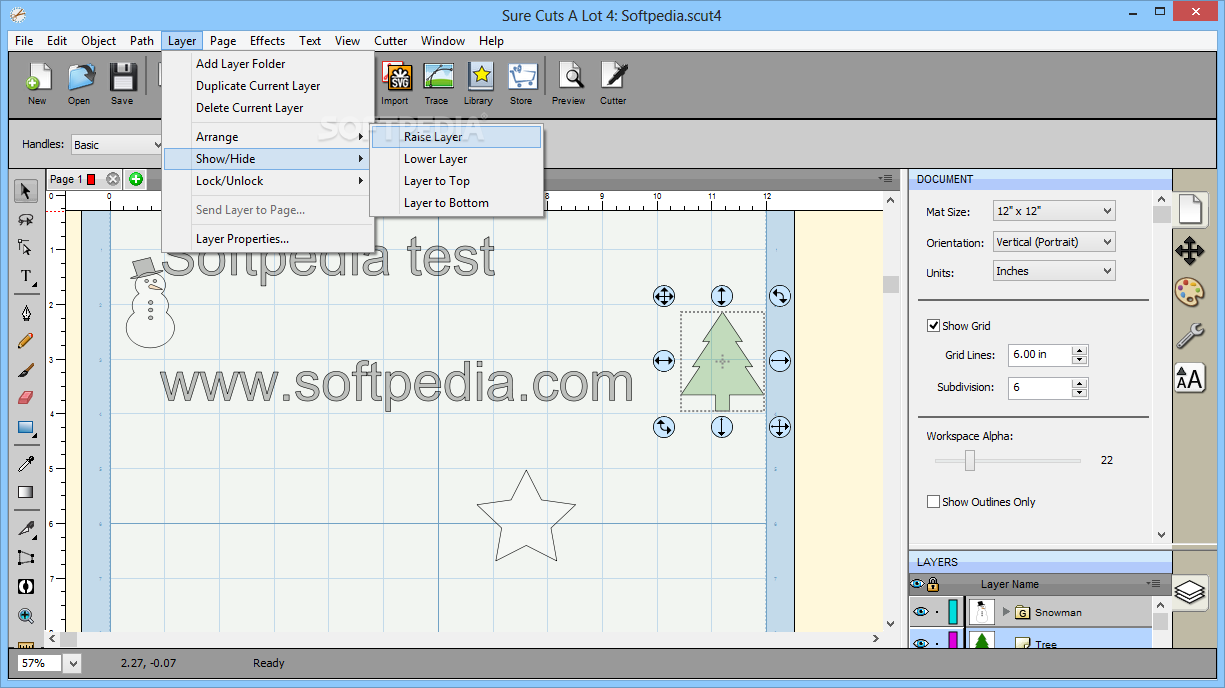Select the Rectangle shape tool

(26, 427)
